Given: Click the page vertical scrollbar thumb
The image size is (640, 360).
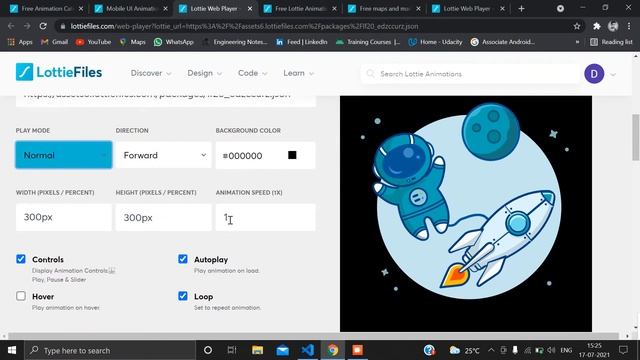Looking at the screenshot, I should [x=636, y=137].
